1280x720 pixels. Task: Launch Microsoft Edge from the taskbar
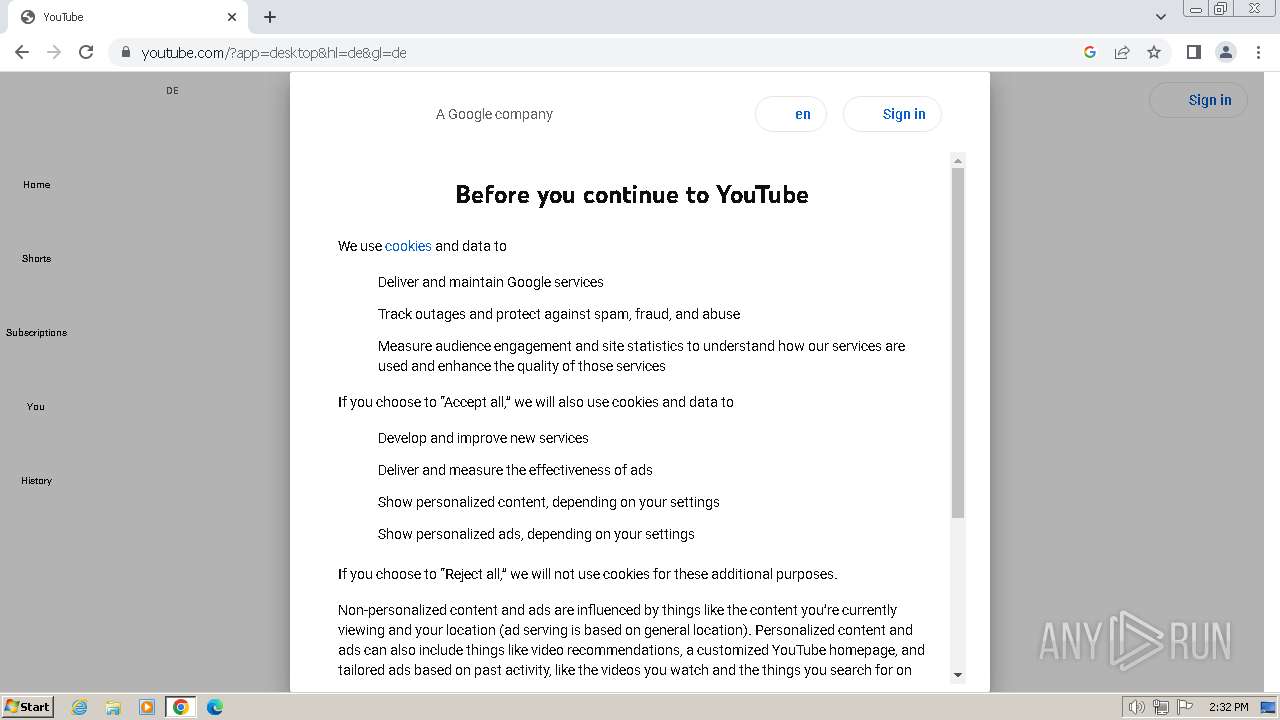tap(215, 707)
